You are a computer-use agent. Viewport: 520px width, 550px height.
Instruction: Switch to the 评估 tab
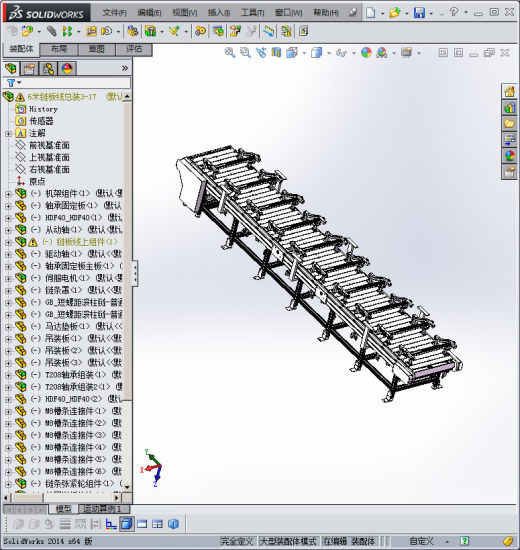point(134,49)
